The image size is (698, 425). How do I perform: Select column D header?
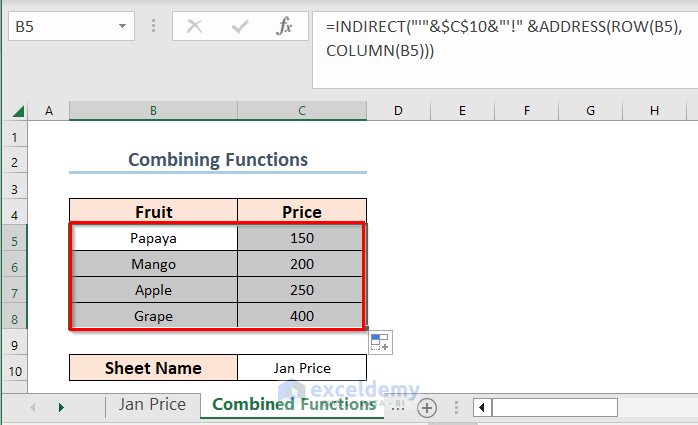[x=398, y=110]
